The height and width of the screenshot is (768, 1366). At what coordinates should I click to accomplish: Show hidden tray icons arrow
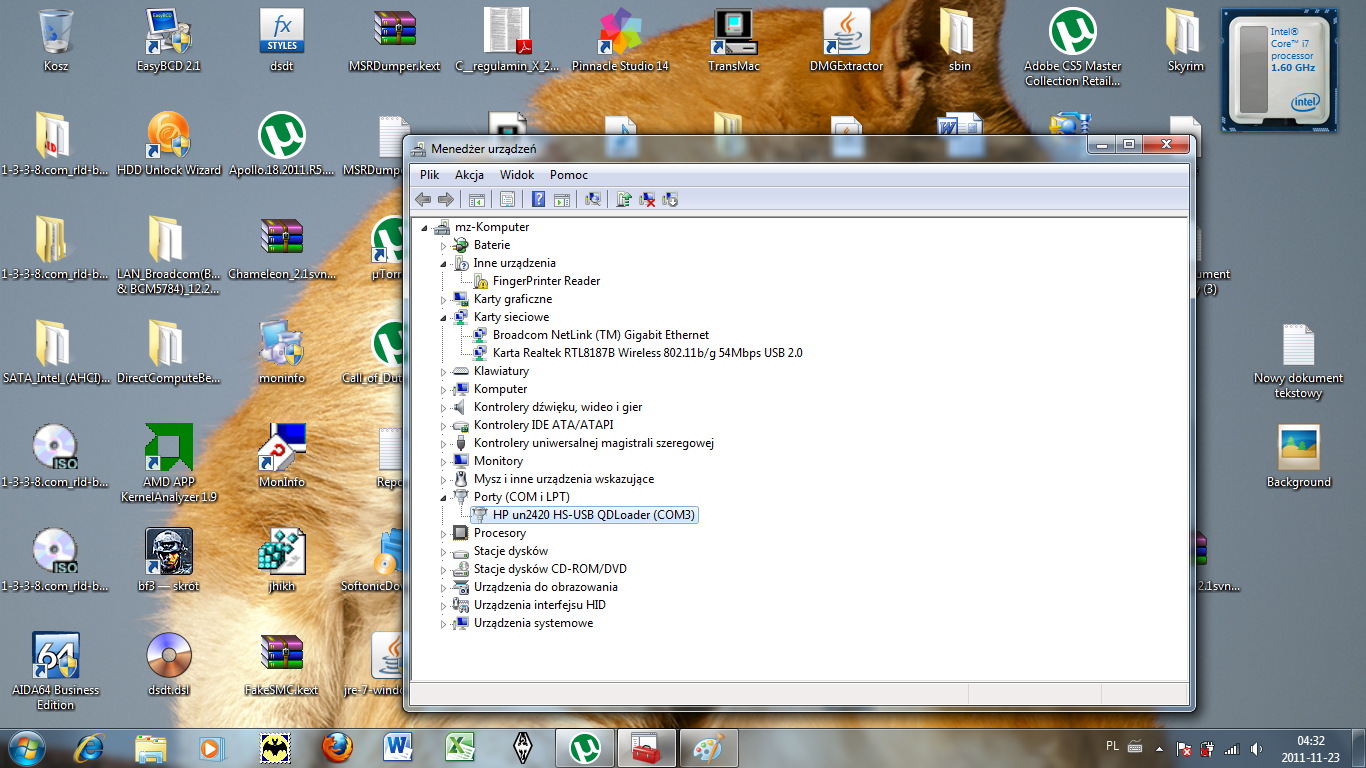click(1160, 748)
